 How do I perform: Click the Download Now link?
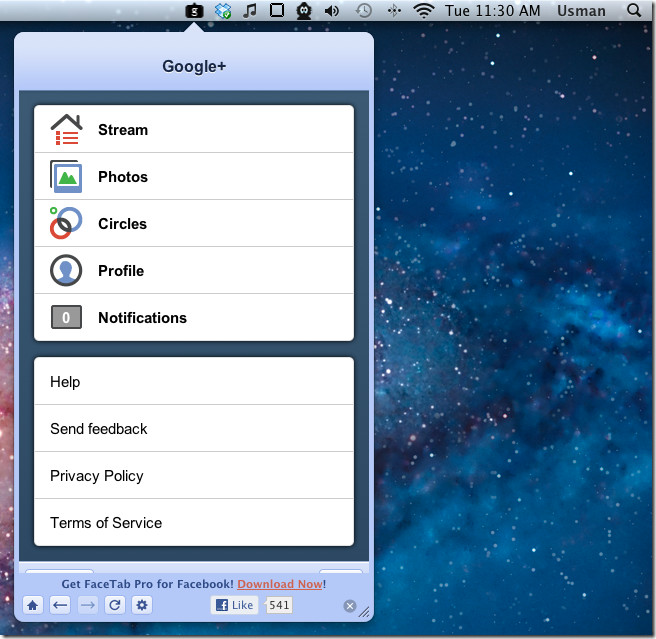[x=280, y=584]
